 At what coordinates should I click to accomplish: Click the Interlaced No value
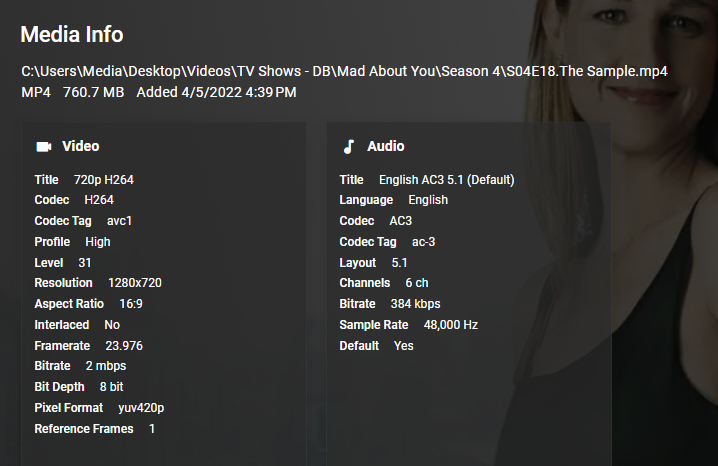click(111, 325)
